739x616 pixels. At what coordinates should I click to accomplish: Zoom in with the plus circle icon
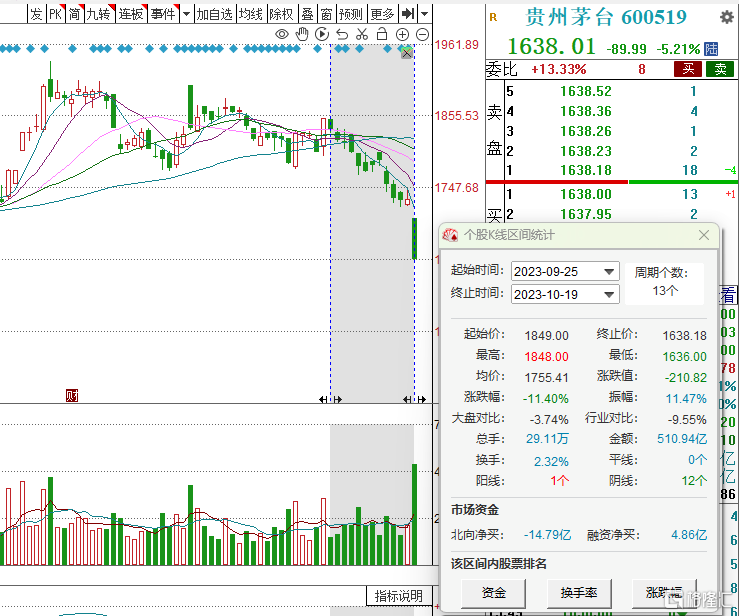tap(402, 34)
